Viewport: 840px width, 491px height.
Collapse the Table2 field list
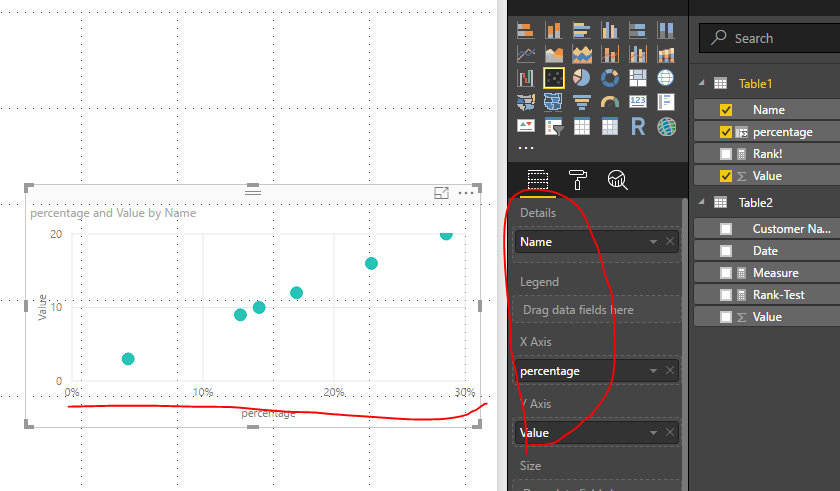[x=701, y=202]
